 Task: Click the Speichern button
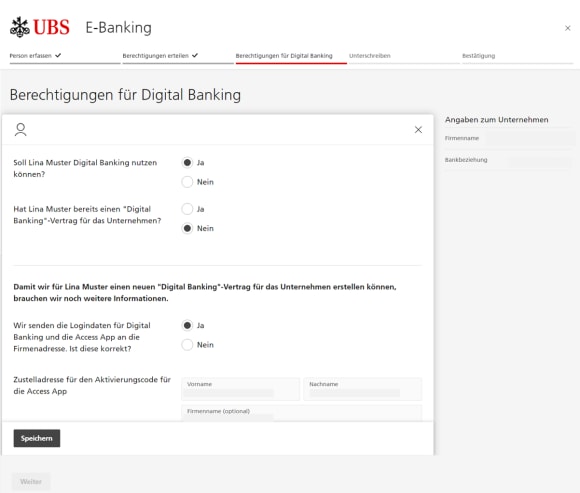click(37, 438)
